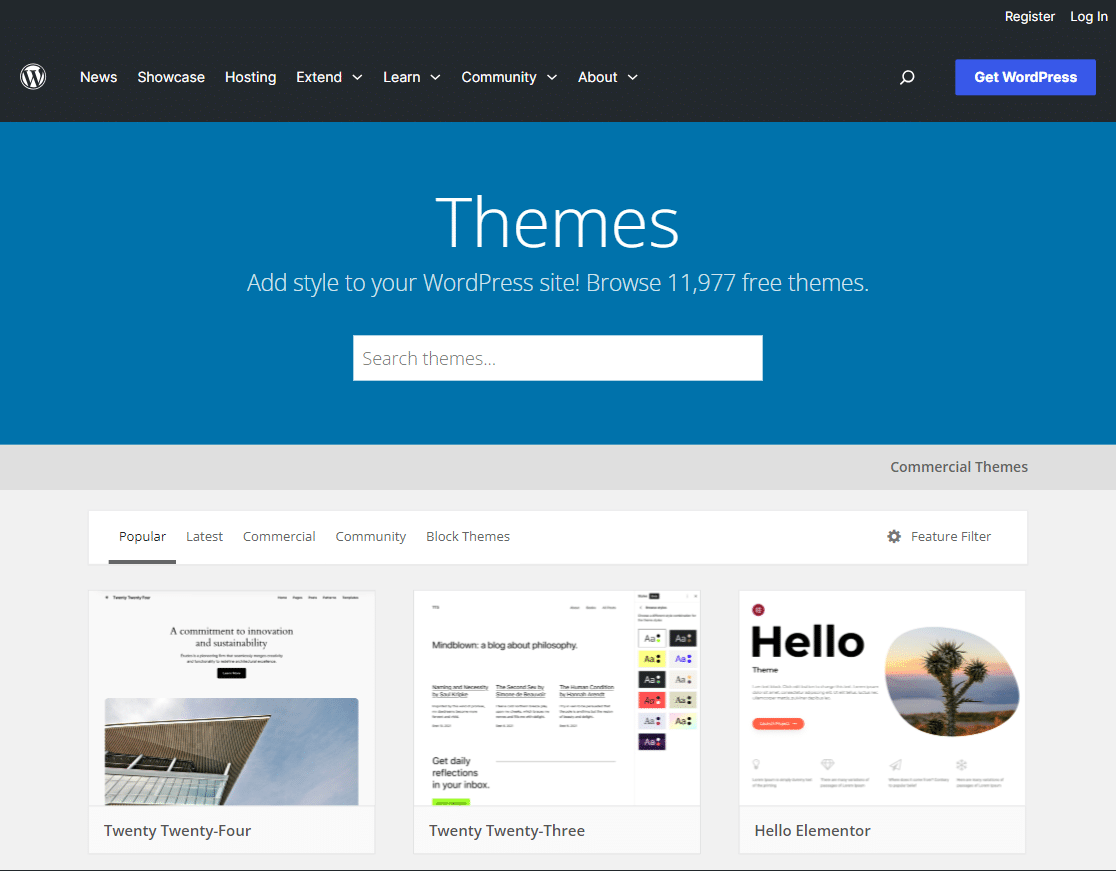Image resolution: width=1116 pixels, height=871 pixels.
Task: Click the Community label in top navigation
Action: pyautogui.click(x=498, y=77)
